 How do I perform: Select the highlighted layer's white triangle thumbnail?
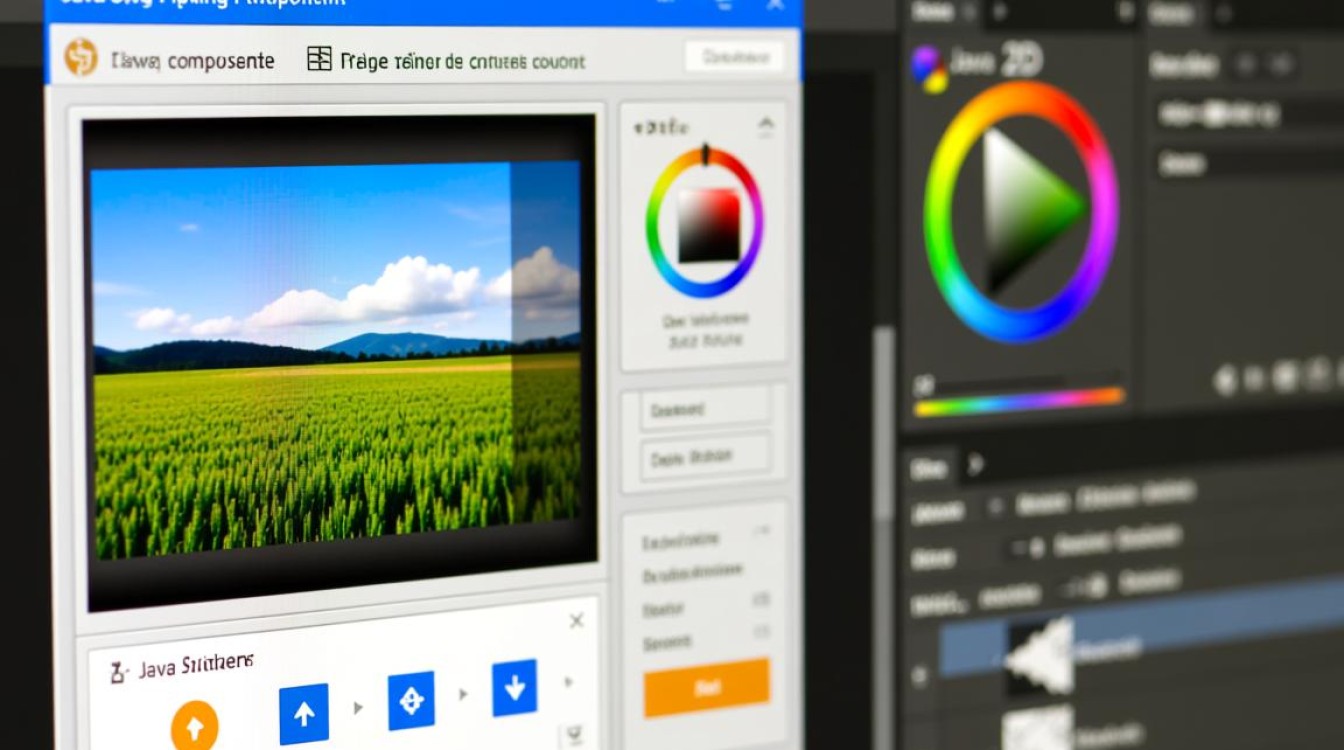[x=1039, y=656]
